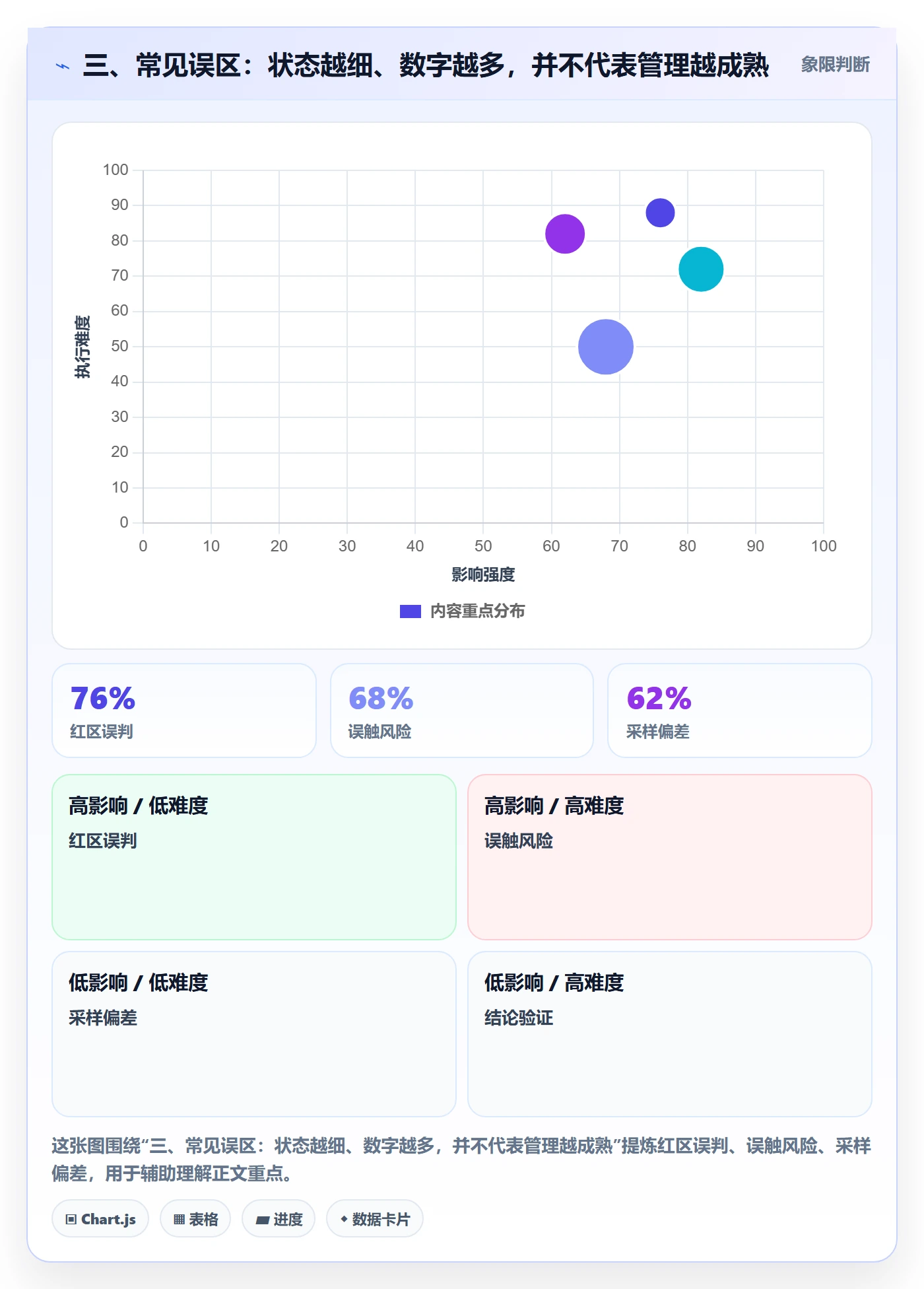Click the purple bubble on the chart
The image size is (924, 1289).
pos(565,234)
